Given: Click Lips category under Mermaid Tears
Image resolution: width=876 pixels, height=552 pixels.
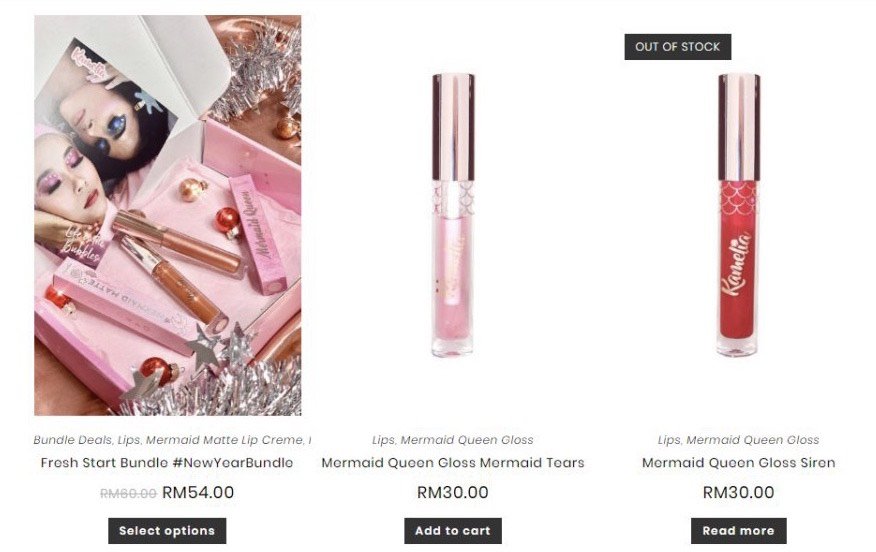Looking at the screenshot, I should pyautogui.click(x=384, y=440).
